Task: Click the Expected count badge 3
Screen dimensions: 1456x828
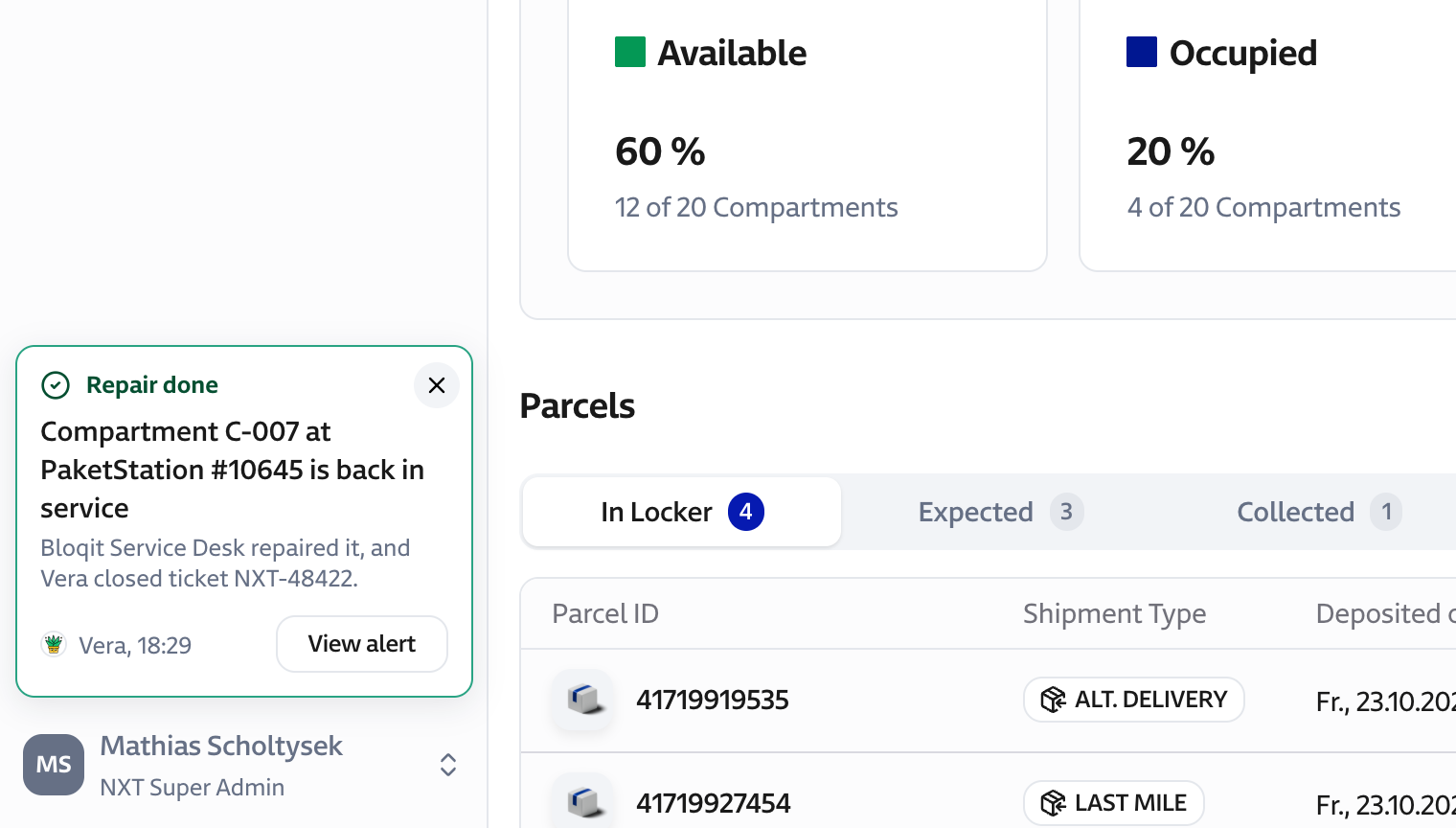Action: [1066, 512]
